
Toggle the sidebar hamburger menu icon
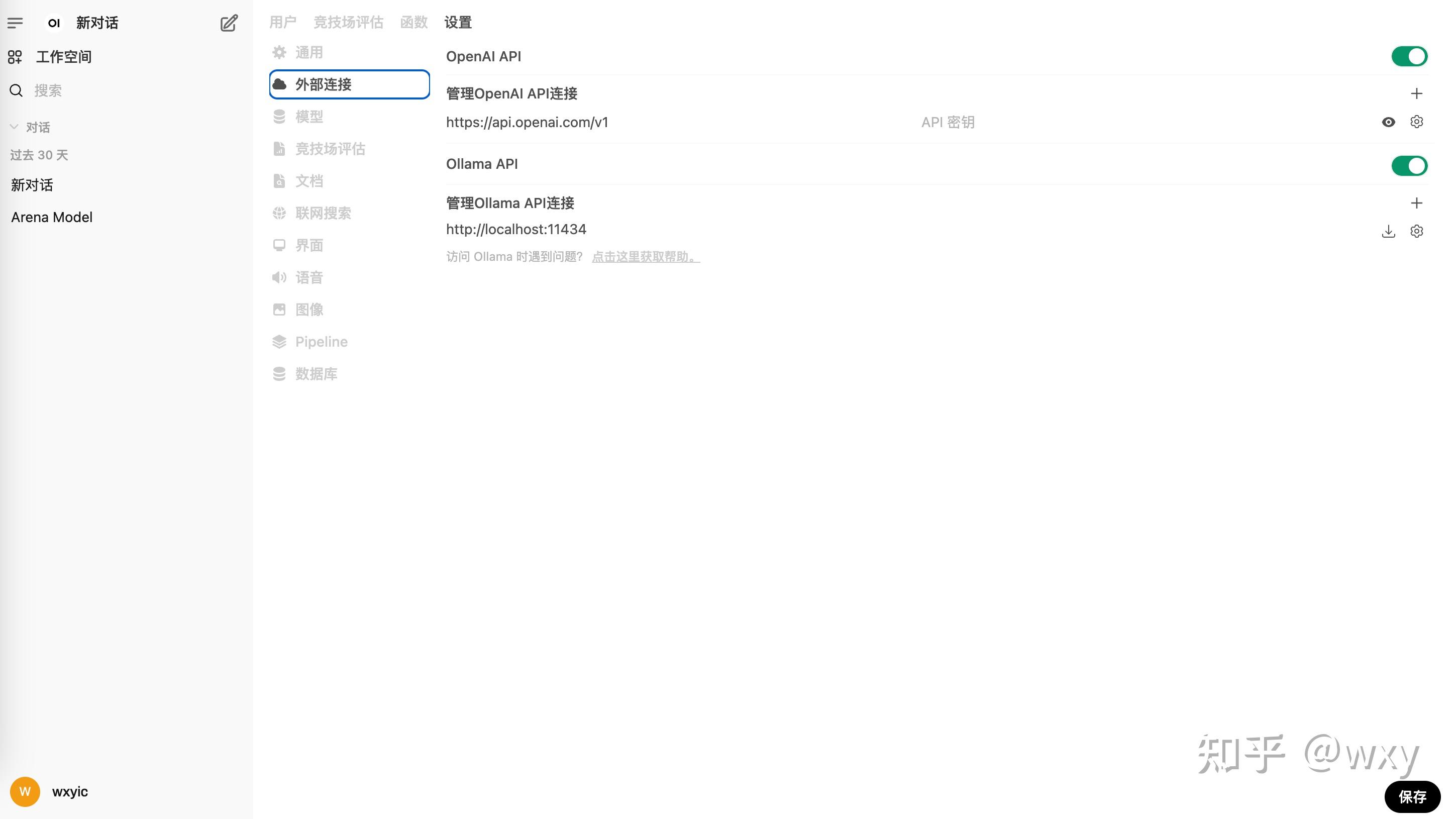[15, 23]
